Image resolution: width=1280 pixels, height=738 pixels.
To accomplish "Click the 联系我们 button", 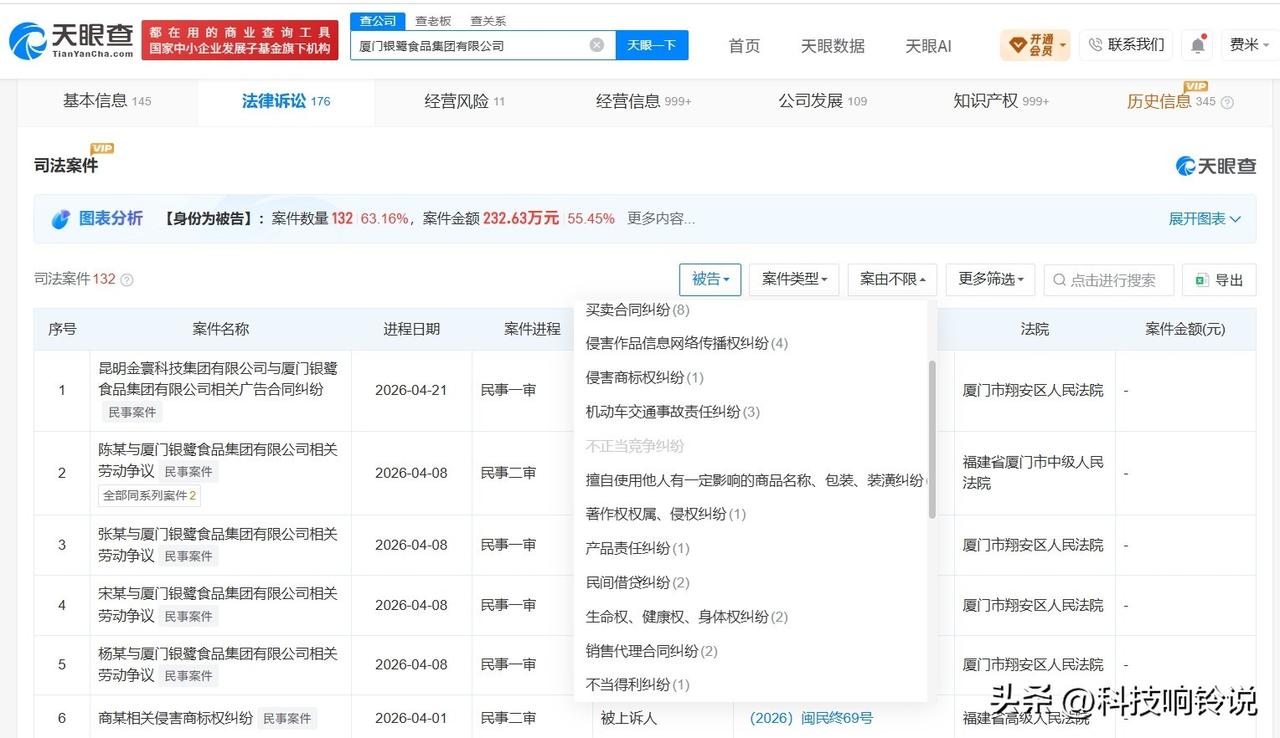I will (1126, 45).
